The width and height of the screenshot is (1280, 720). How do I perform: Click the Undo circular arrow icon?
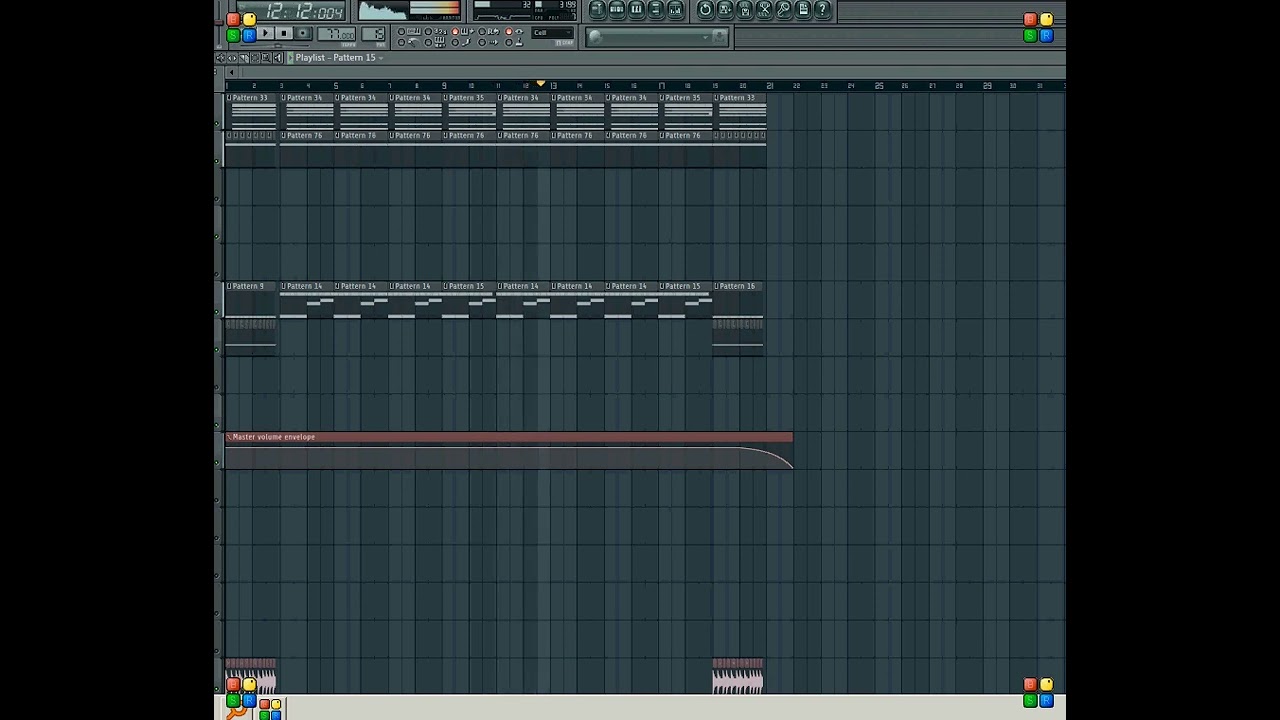[x=706, y=10]
